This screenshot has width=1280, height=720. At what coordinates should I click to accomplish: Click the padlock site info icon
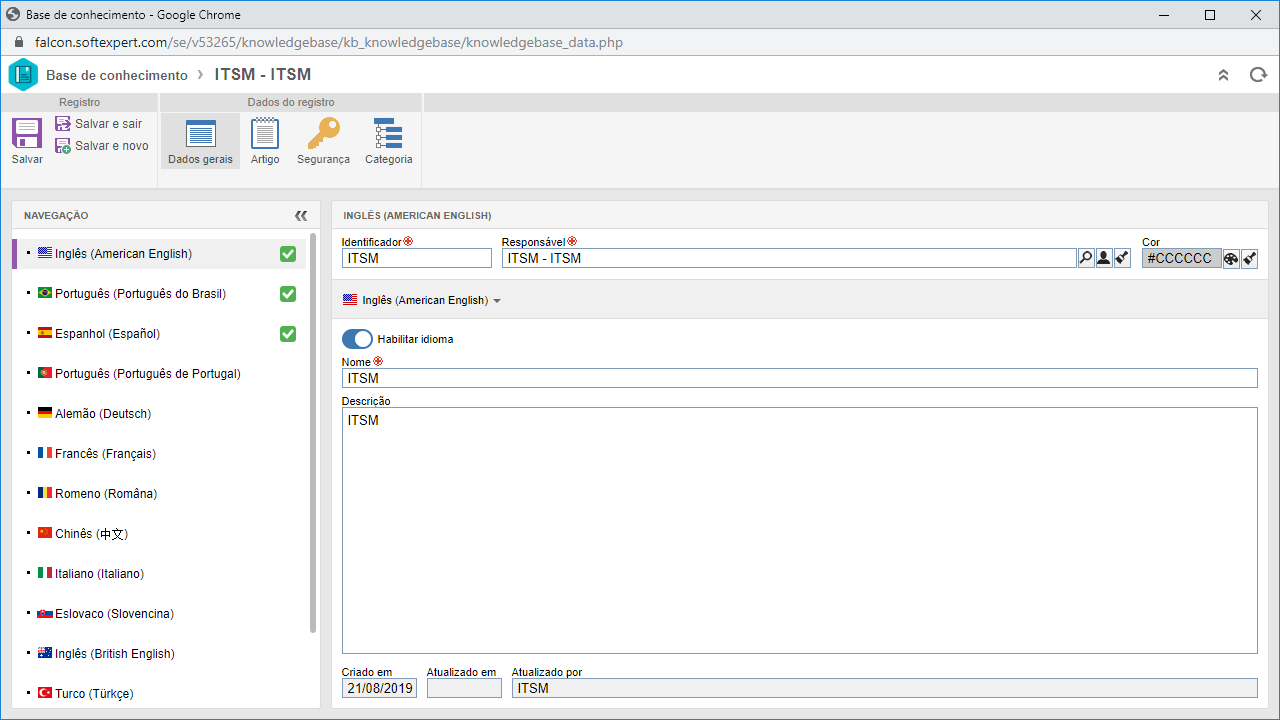[18, 43]
